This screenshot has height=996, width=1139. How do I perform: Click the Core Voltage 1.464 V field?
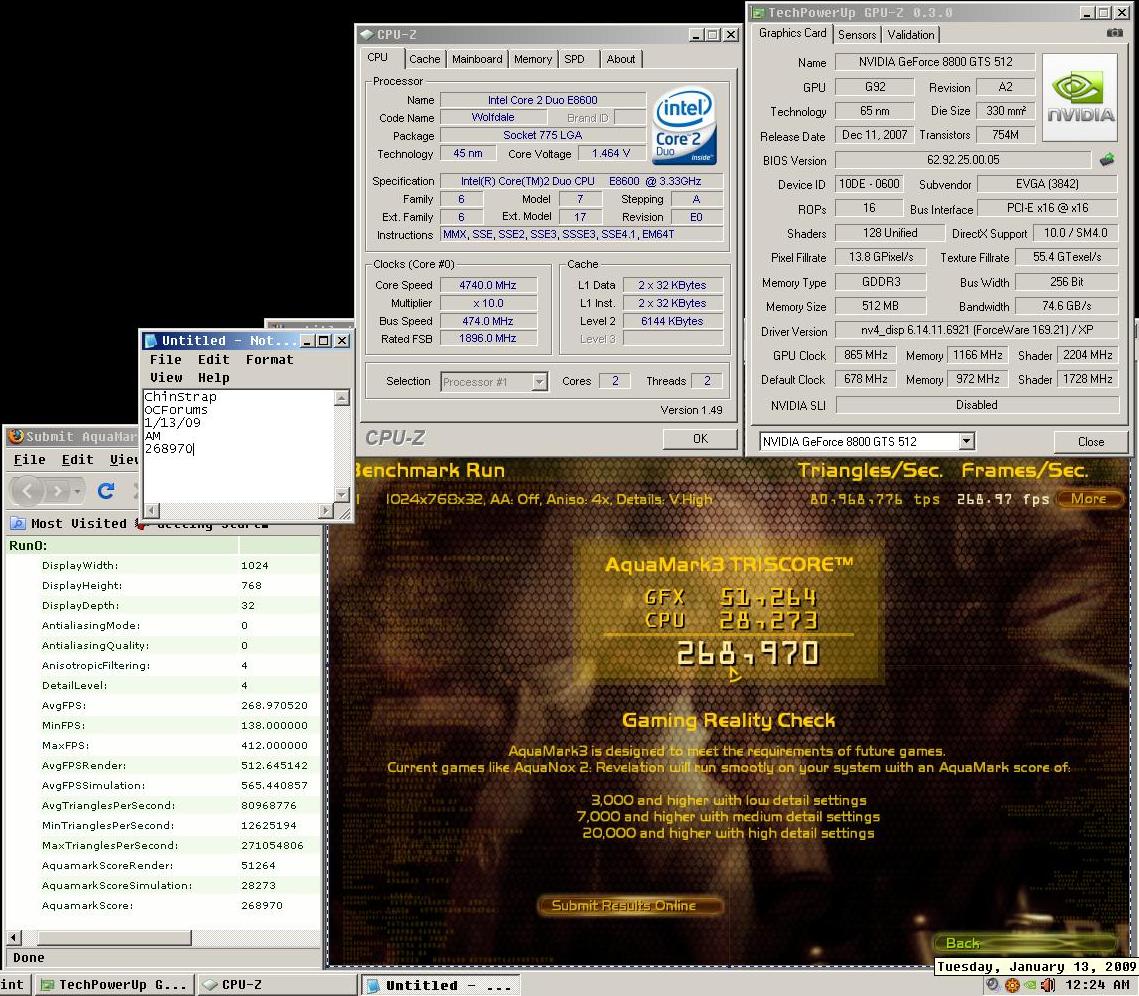(x=610, y=153)
